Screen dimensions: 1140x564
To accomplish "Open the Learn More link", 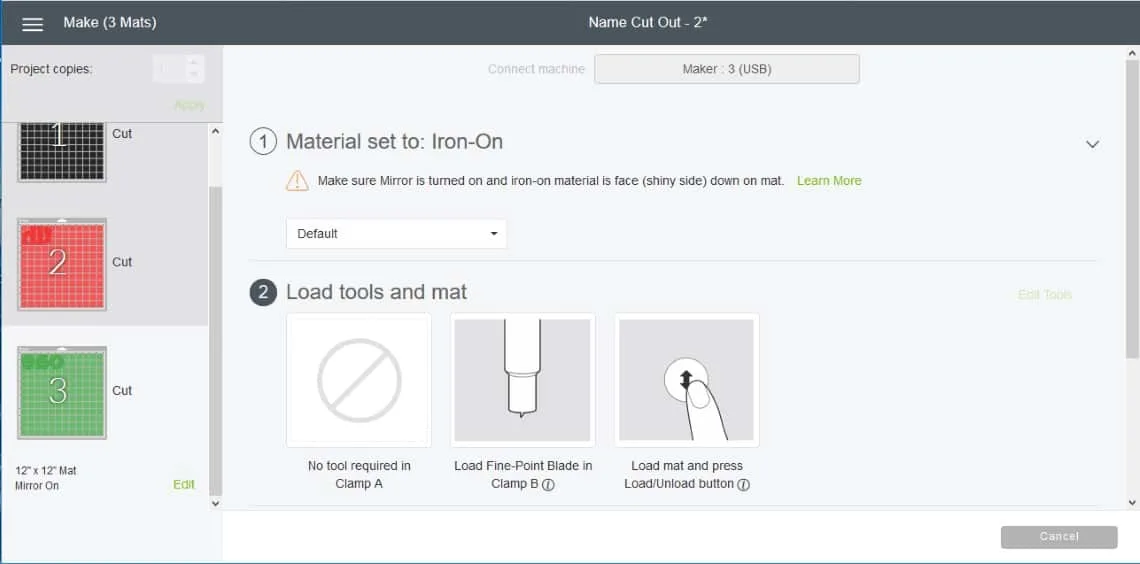I will pyautogui.click(x=829, y=180).
